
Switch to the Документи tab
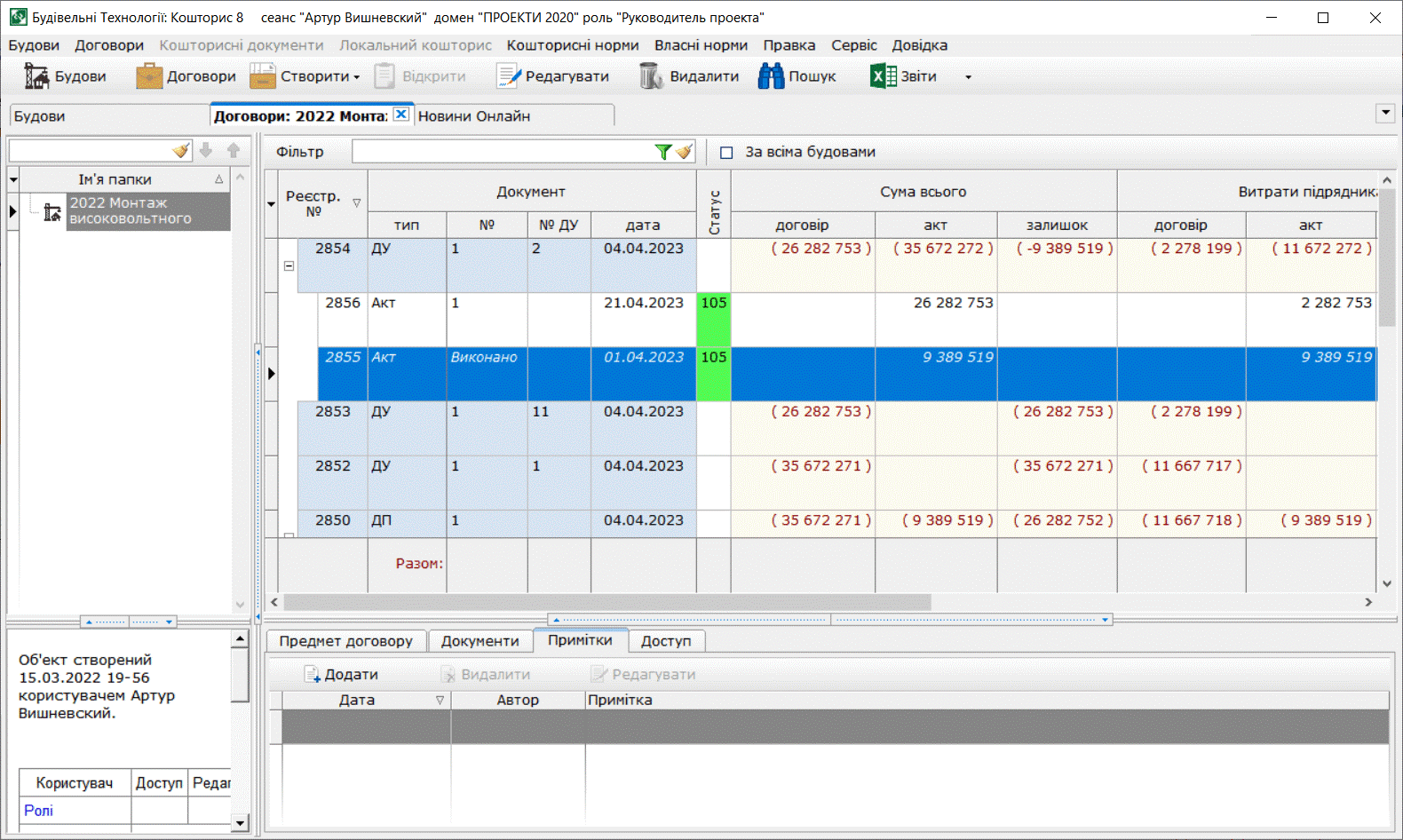coord(480,641)
